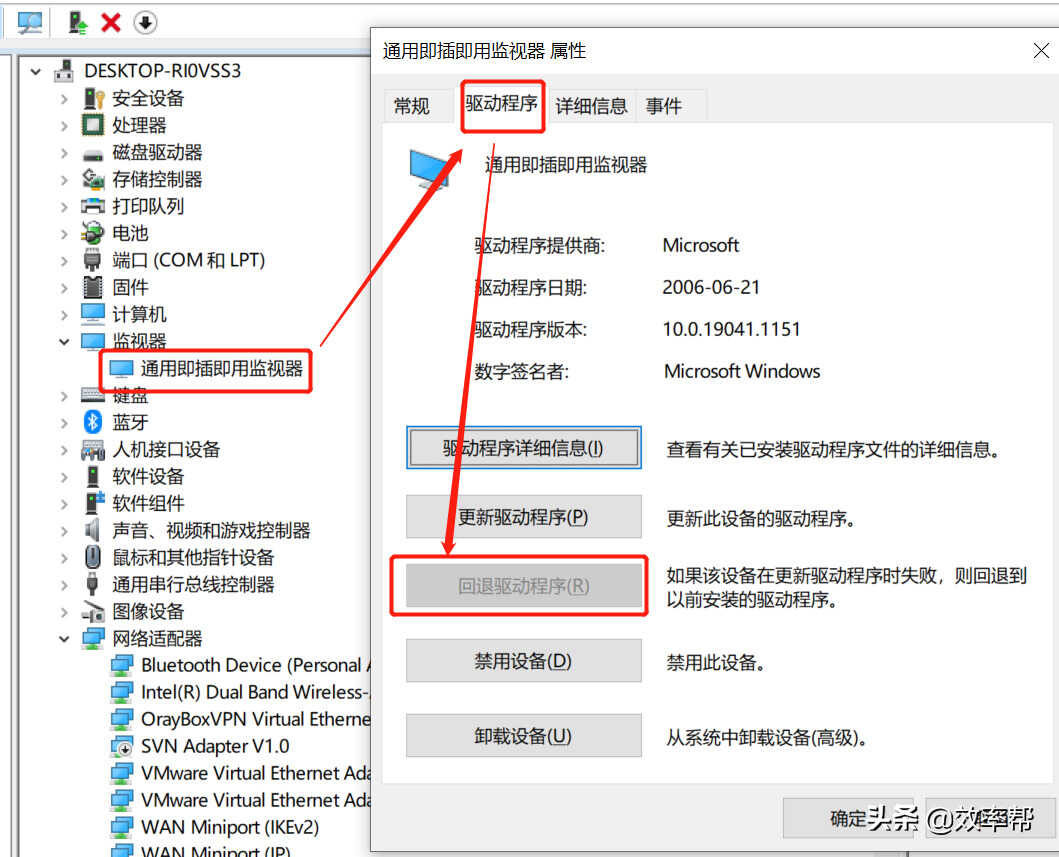Click the SVN Adapter V1.0 network icon

click(x=122, y=746)
